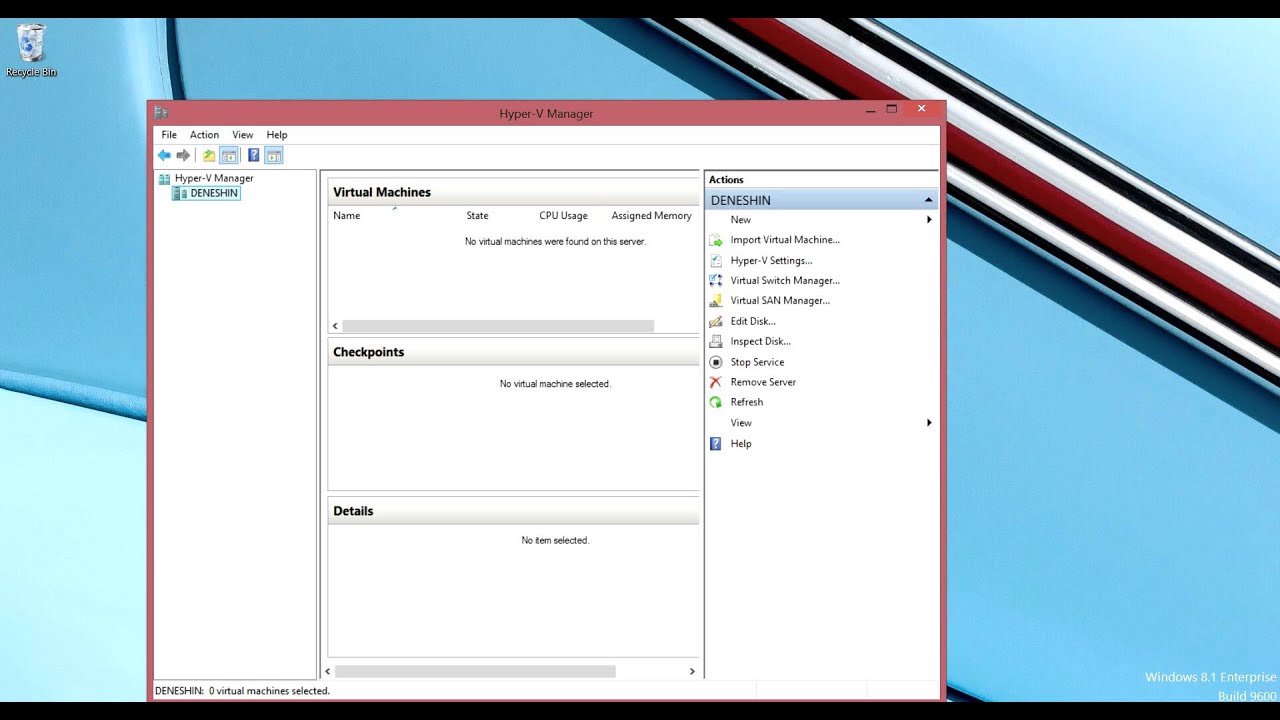1280x720 pixels.
Task: Sort by the Assigned Memory column header
Action: tap(652, 216)
